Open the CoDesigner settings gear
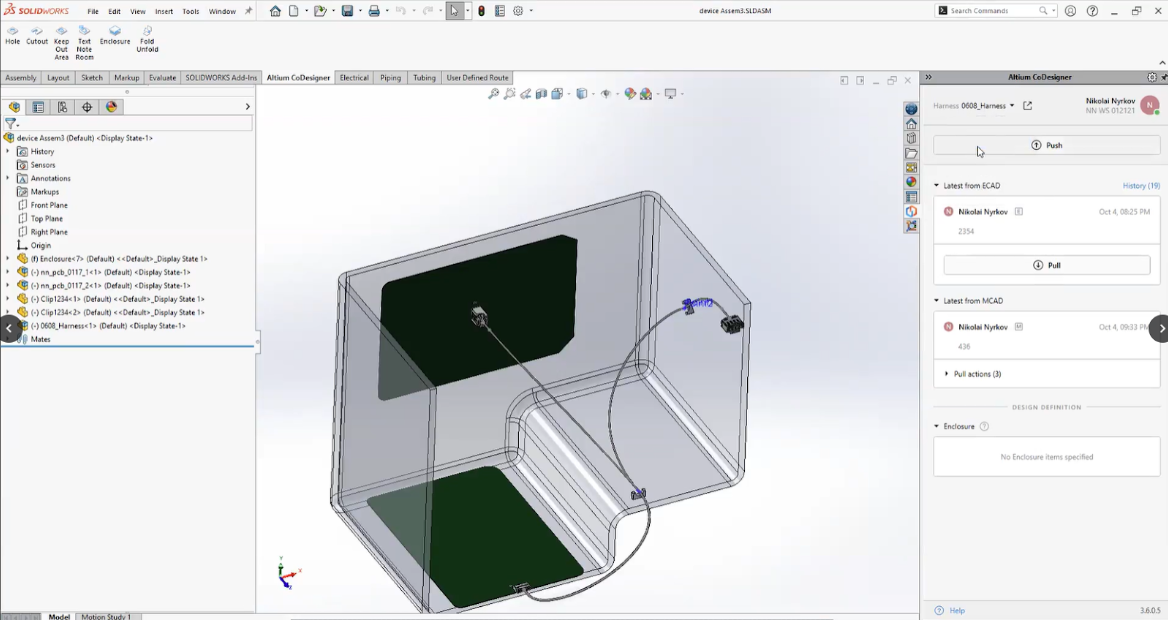1168x620 pixels. coord(1151,77)
